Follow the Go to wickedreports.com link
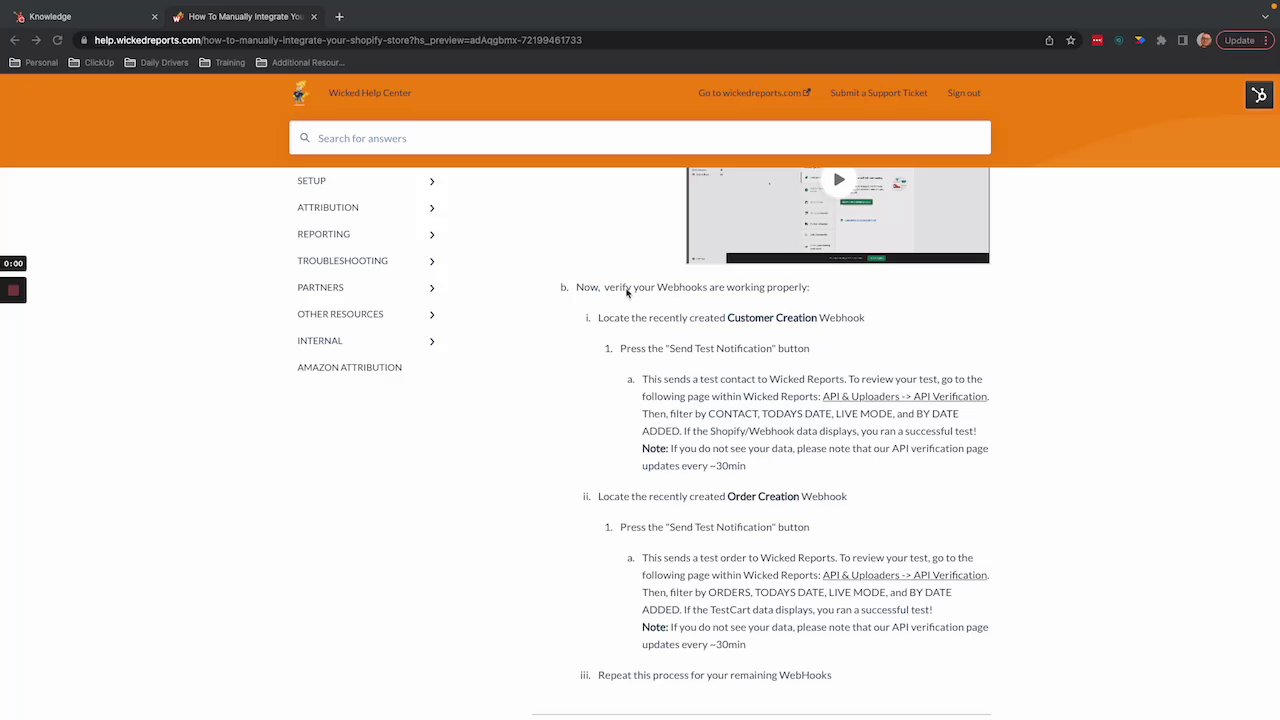Screen dimensions: 1280x720 [754, 93]
